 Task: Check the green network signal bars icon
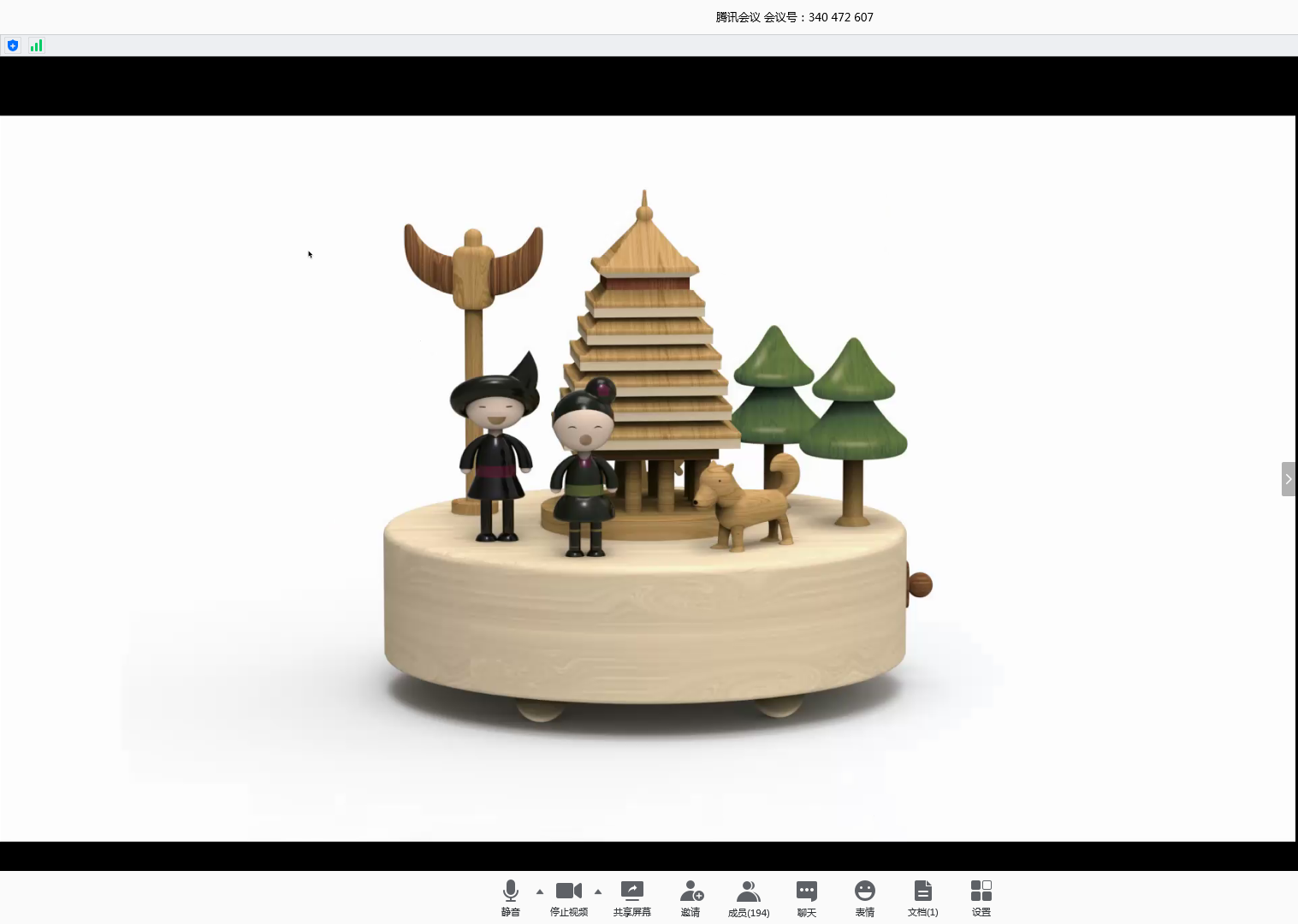click(x=36, y=45)
